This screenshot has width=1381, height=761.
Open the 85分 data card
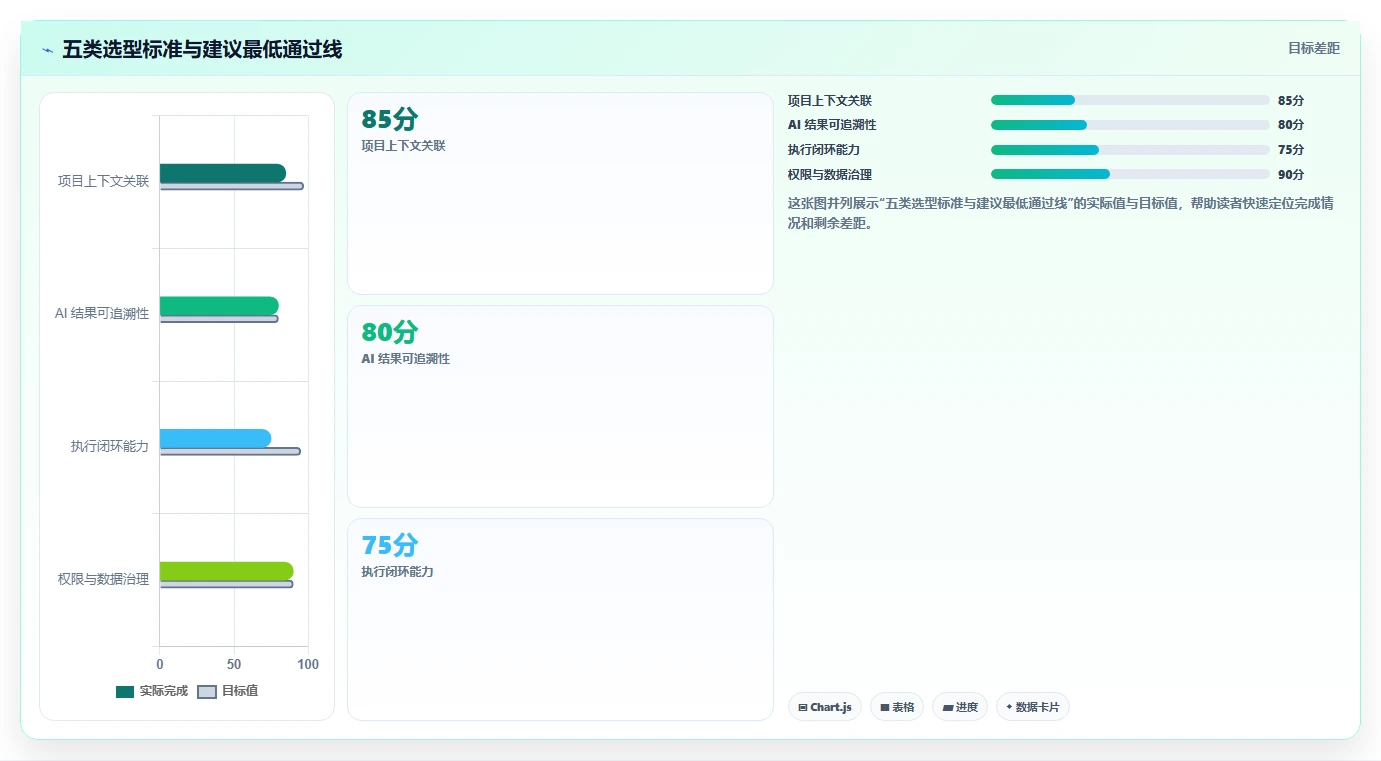(x=560, y=193)
